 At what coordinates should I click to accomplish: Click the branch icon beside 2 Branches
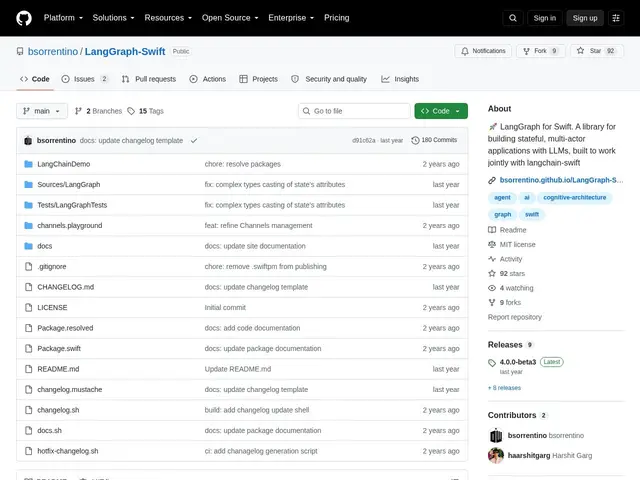78,111
